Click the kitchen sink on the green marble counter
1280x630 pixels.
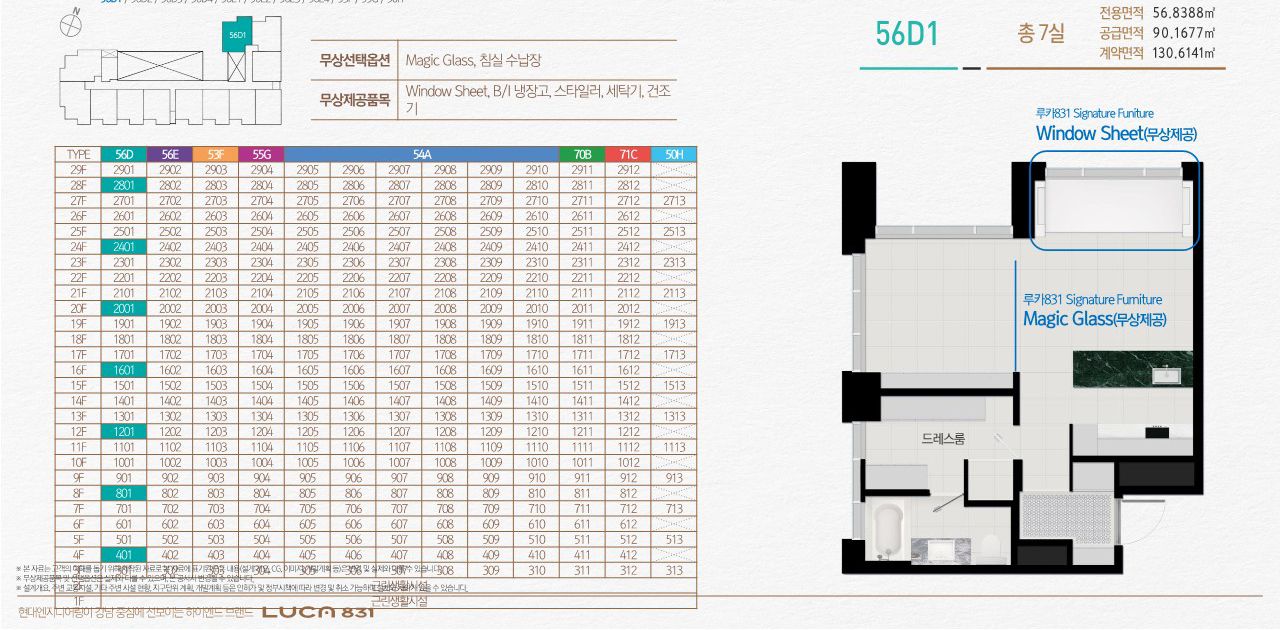1166,377
